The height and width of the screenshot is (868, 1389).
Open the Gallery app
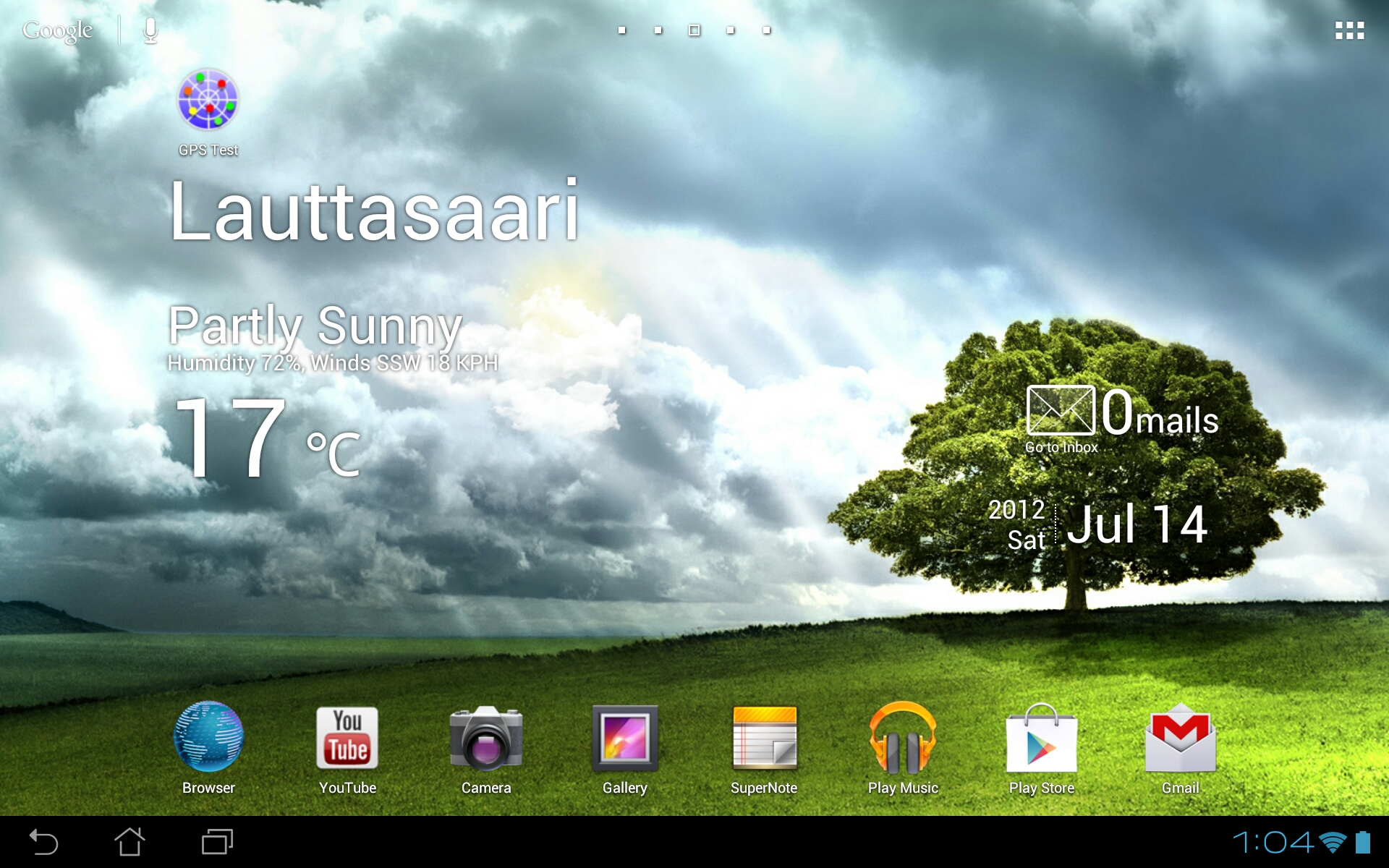coord(625,738)
